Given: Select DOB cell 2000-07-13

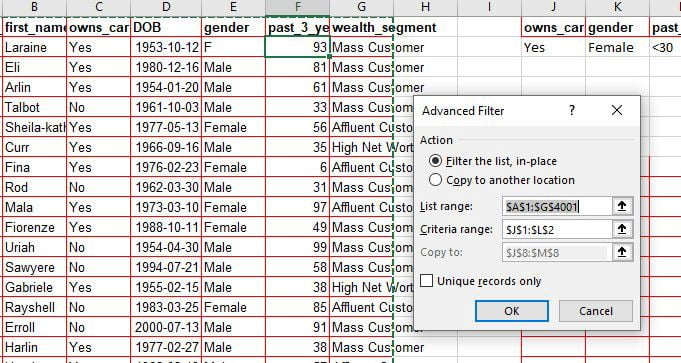Looking at the screenshot, I should pos(166,327).
